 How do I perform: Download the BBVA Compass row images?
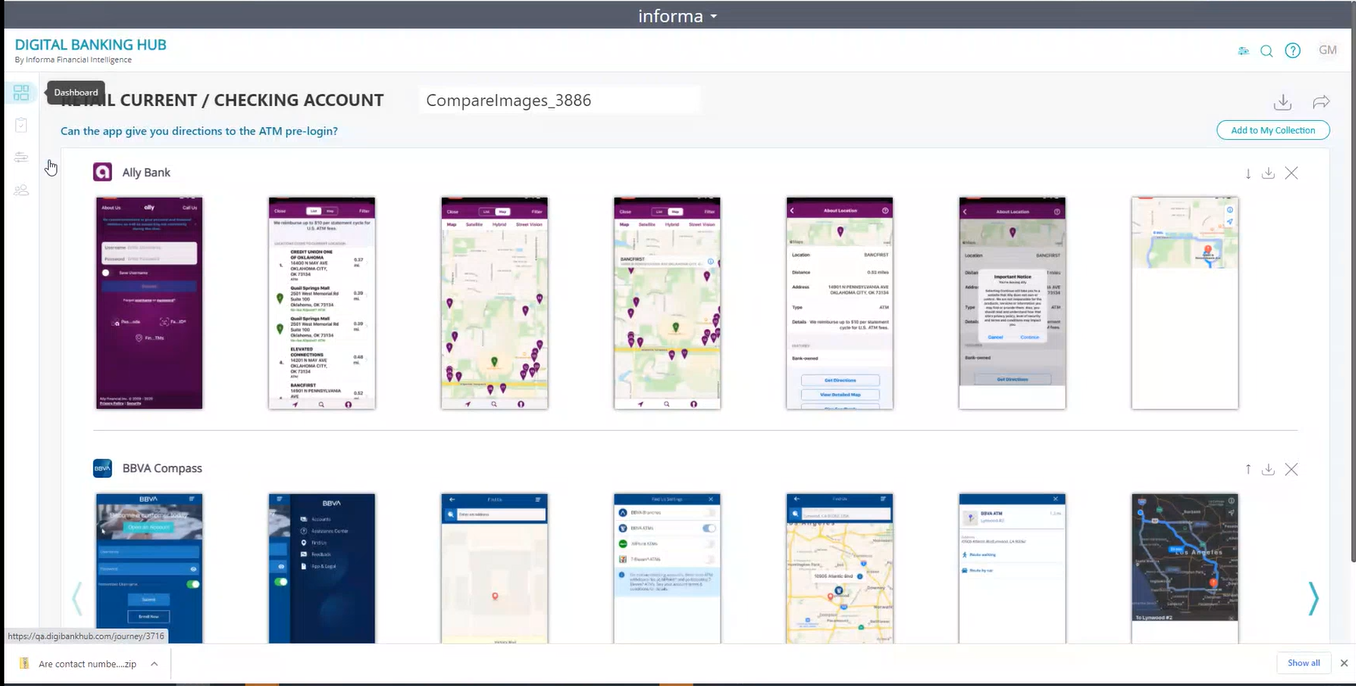pos(1268,469)
